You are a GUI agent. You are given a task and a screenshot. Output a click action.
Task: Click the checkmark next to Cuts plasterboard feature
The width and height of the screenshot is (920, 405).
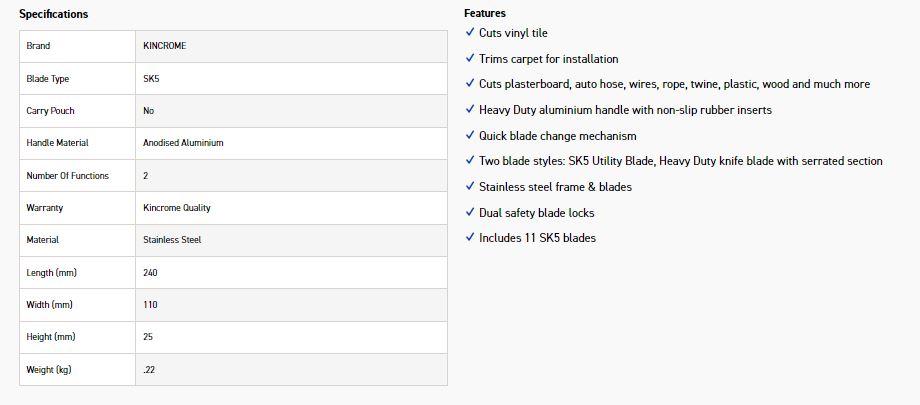point(469,83)
